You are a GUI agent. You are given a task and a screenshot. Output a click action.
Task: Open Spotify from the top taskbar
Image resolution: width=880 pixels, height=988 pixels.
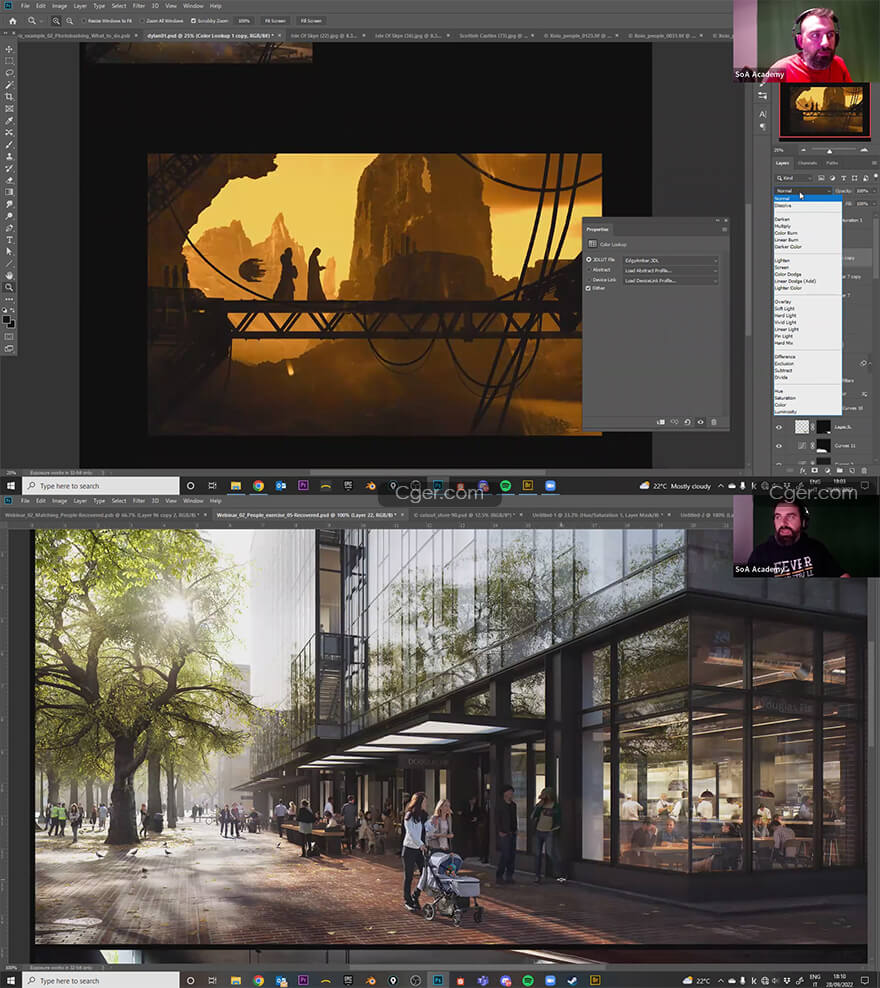[505, 486]
